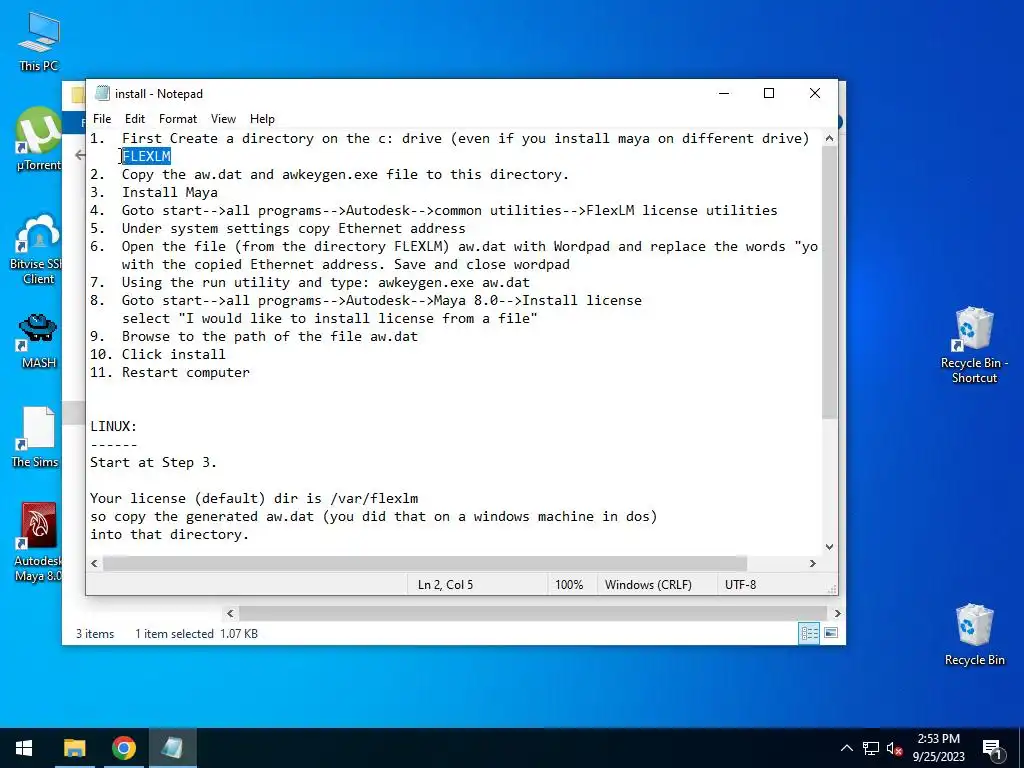The width and height of the screenshot is (1024, 768).
Task: Click Notepad window resize grip
Action: pos(832,588)
